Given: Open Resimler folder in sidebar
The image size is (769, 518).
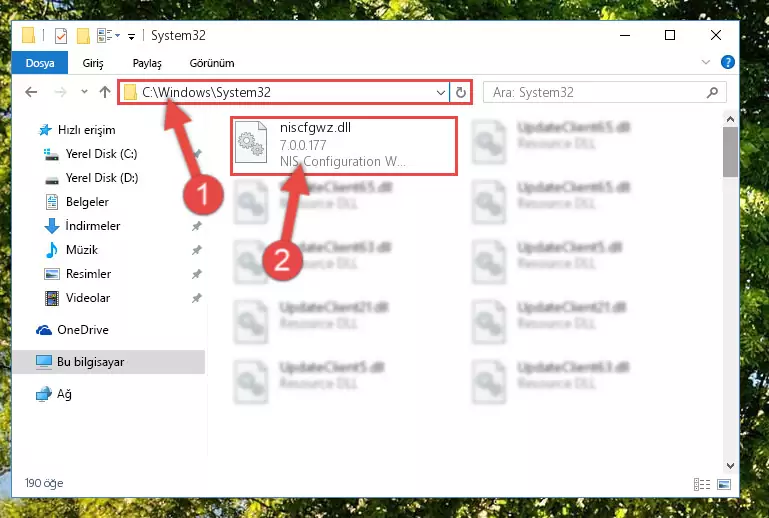Looking at the screenshot, I should pyautogui.click(x=88, y=274).
